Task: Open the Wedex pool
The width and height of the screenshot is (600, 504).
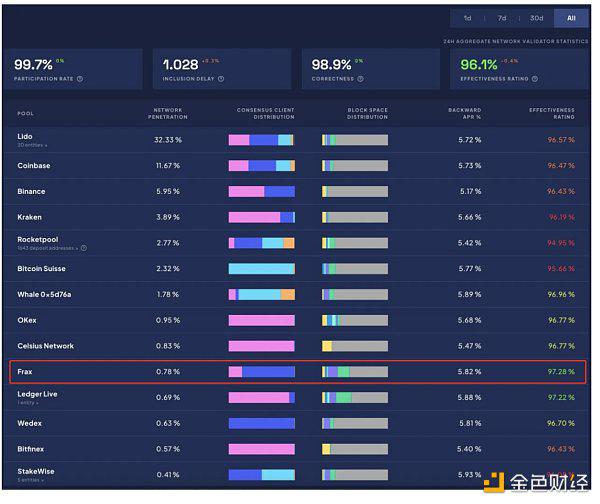Action: pyautogui.click(x=29, y=423)
